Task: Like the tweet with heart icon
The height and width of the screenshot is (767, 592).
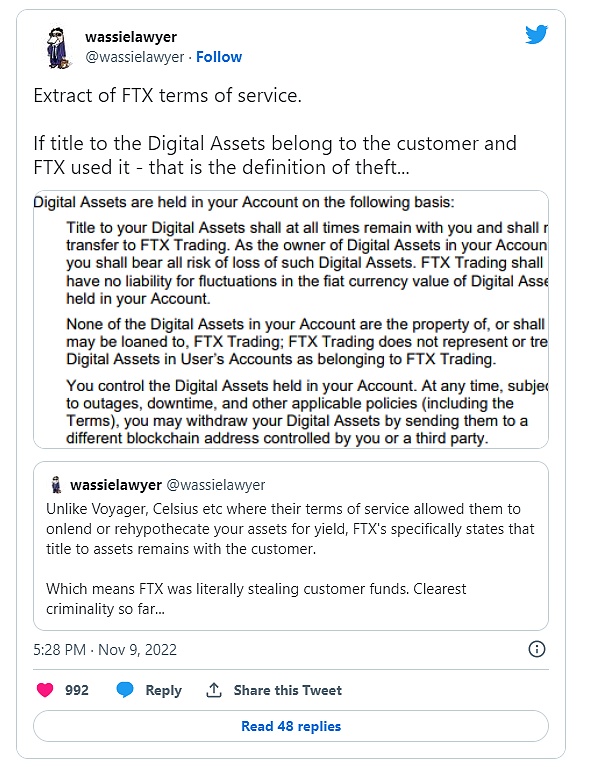Action: [x=45, y=690]
